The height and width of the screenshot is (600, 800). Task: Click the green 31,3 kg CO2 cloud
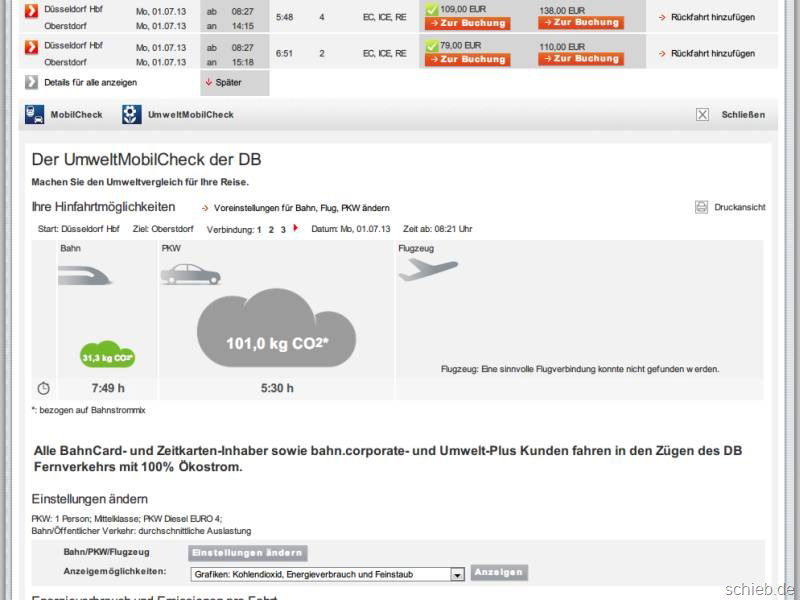pyautogui.click(x=108, y=355)
